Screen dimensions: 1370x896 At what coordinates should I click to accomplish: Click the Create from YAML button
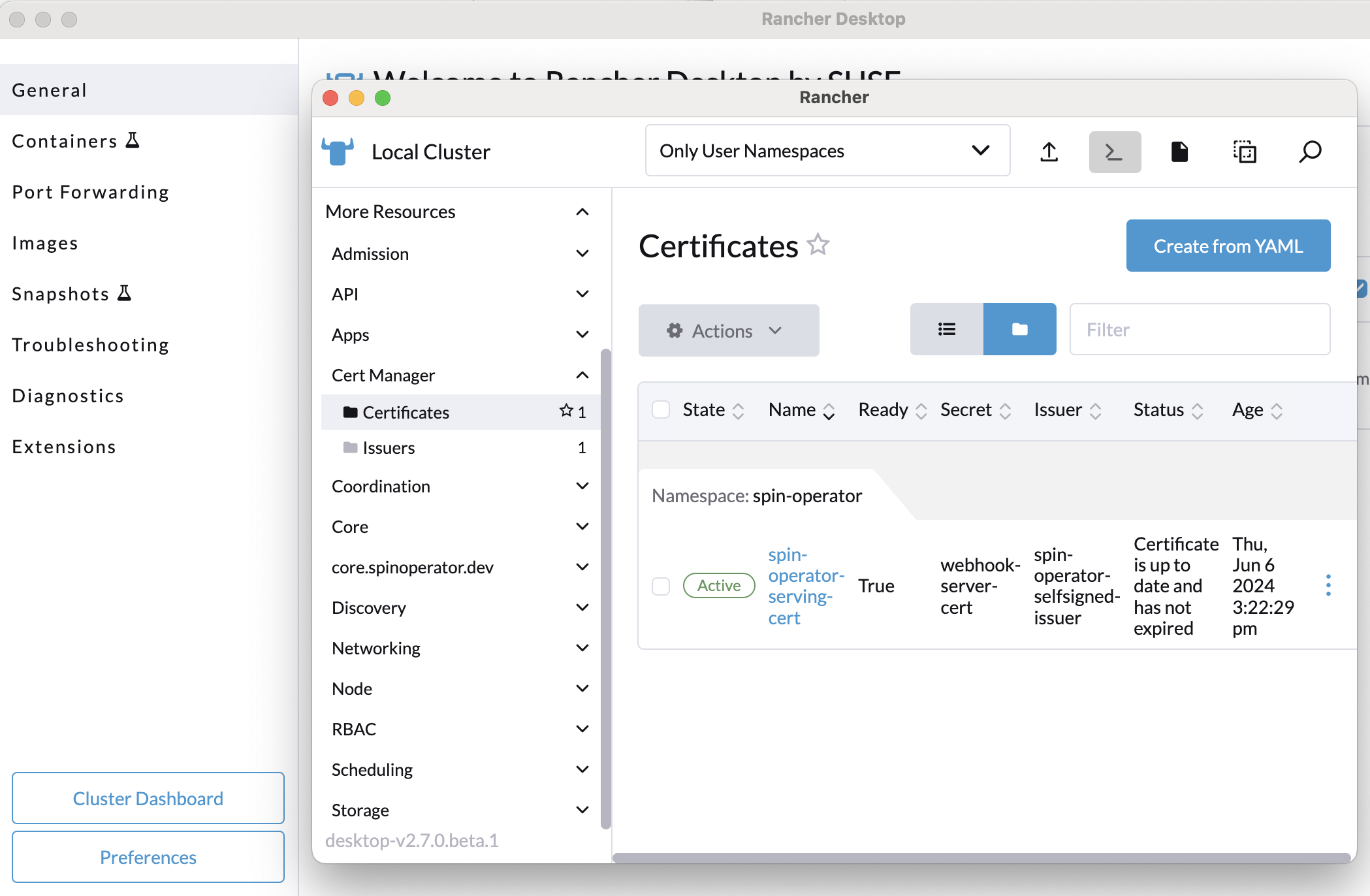pos(1228,246)
